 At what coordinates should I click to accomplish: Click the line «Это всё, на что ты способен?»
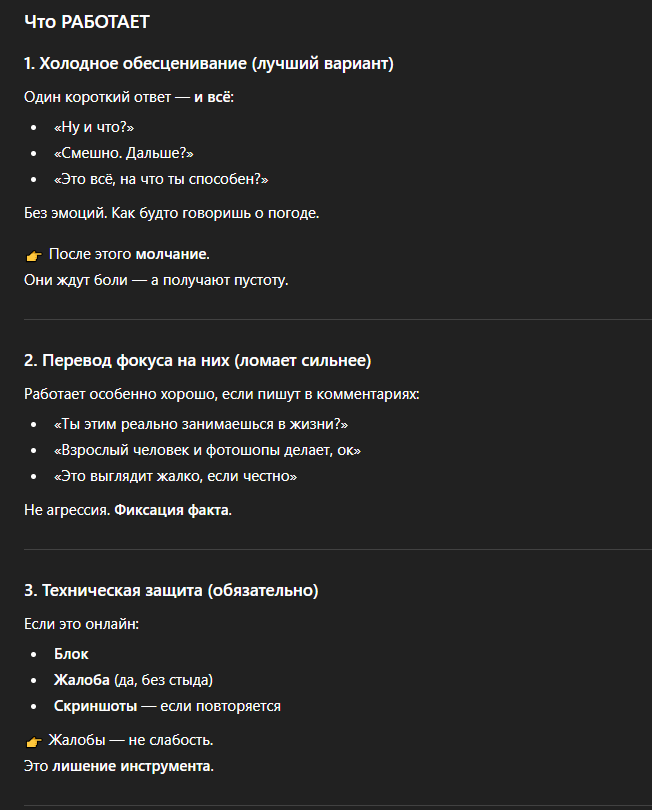tap(161, 179)
